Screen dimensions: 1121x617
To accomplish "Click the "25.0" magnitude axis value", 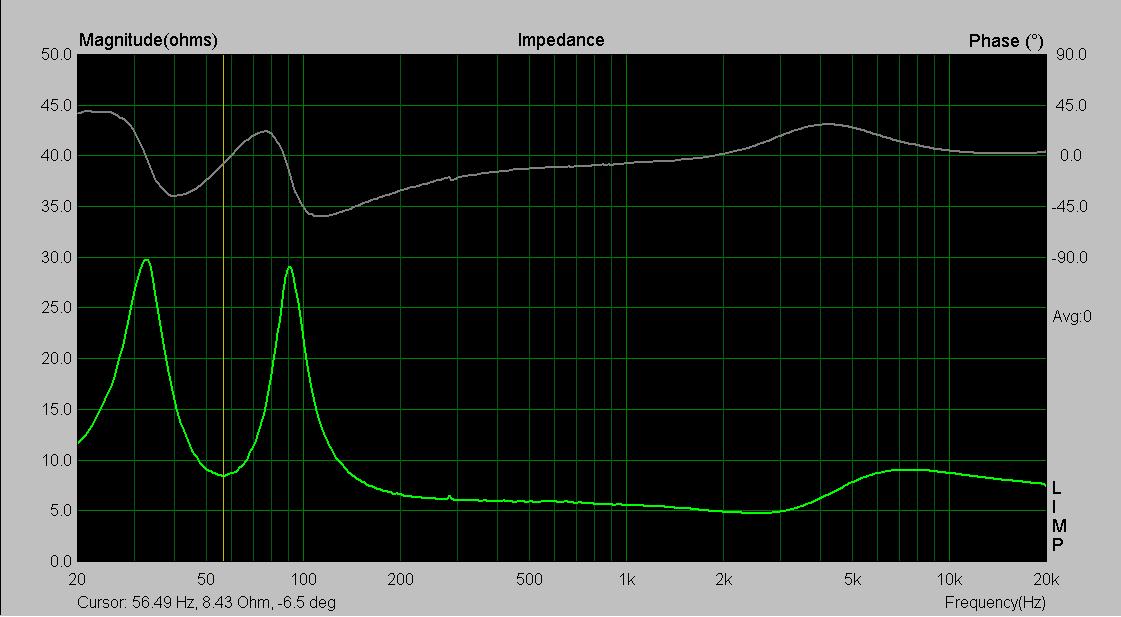I will (x=56, y=308).
